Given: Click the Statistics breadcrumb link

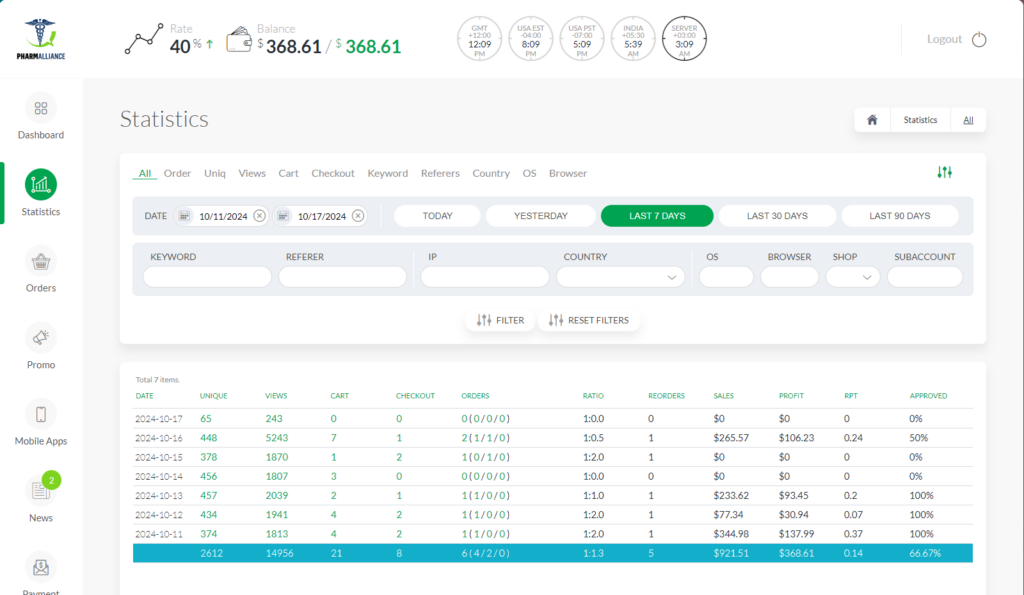Looking at the screenshot, I should 920,120.
